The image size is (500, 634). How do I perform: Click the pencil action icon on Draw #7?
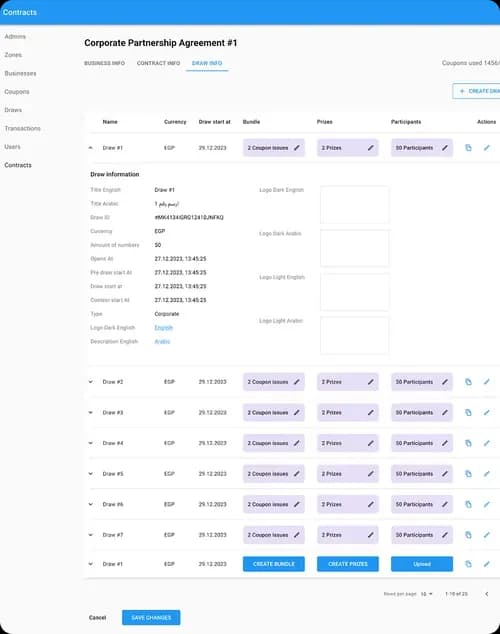[487, 535]
